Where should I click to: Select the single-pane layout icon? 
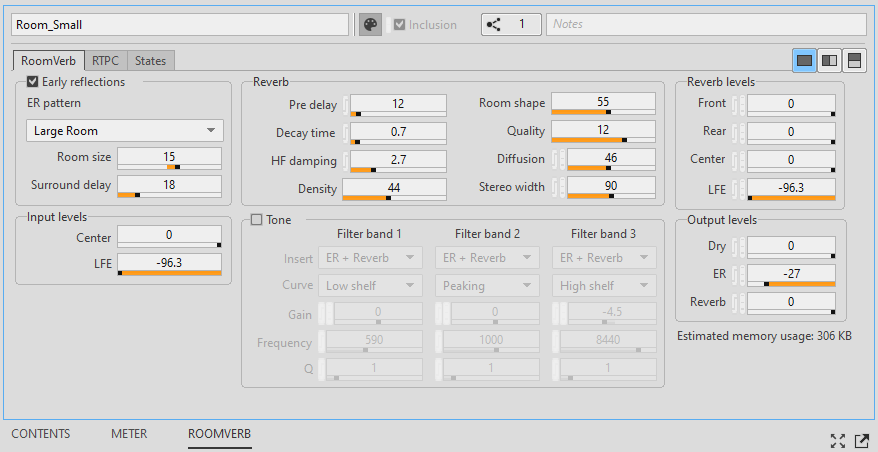point(804,61)
